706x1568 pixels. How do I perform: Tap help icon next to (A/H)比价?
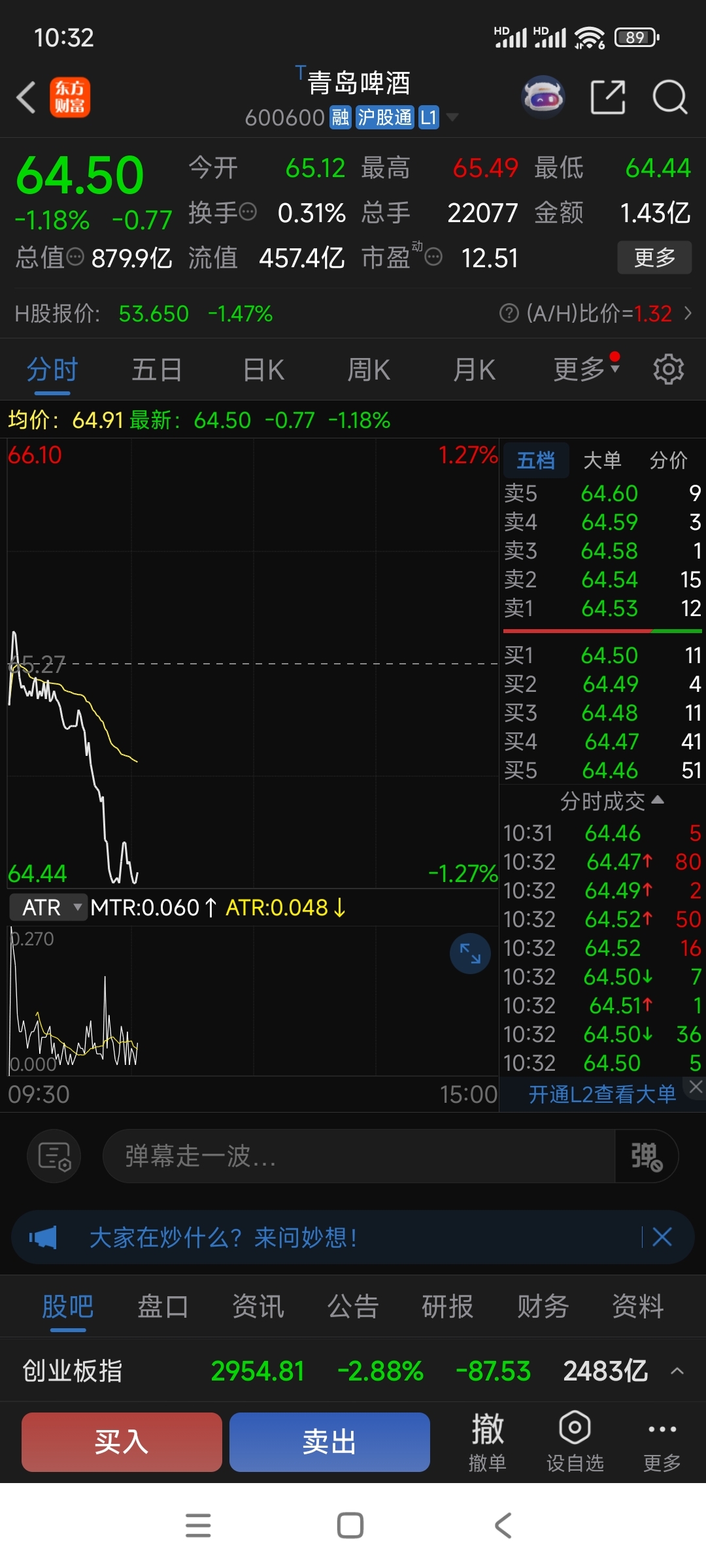click(509, 314)
